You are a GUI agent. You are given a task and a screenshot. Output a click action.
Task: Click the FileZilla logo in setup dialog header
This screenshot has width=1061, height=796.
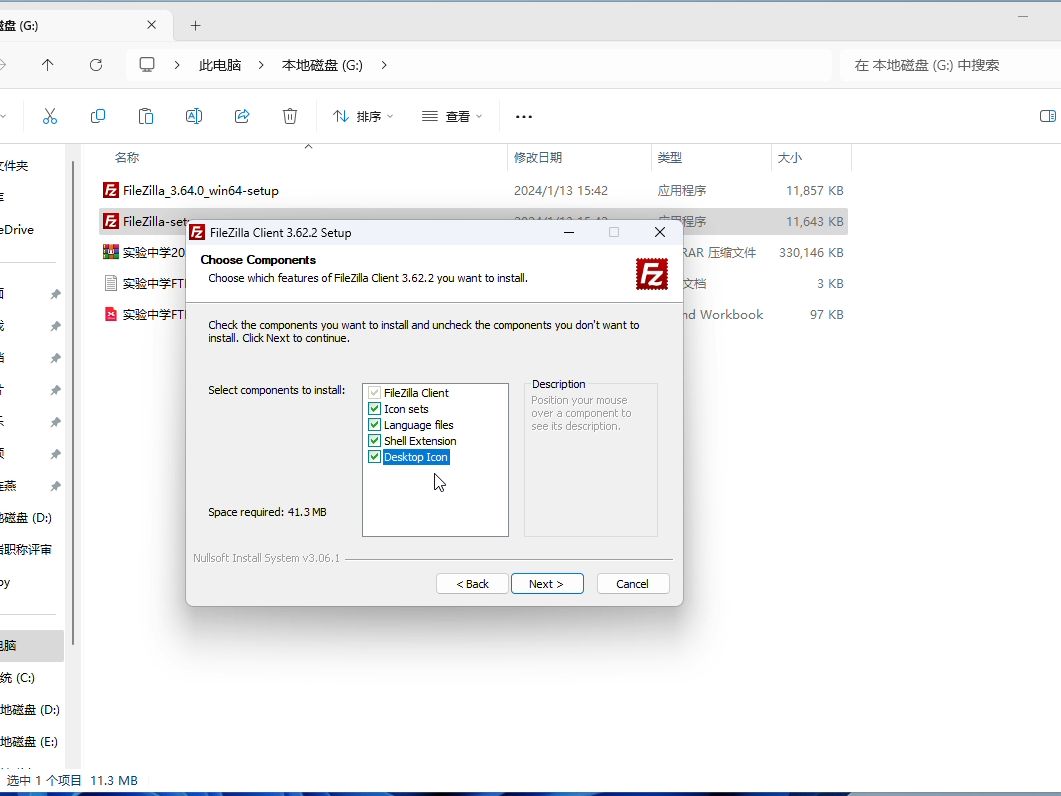point(652,274)
